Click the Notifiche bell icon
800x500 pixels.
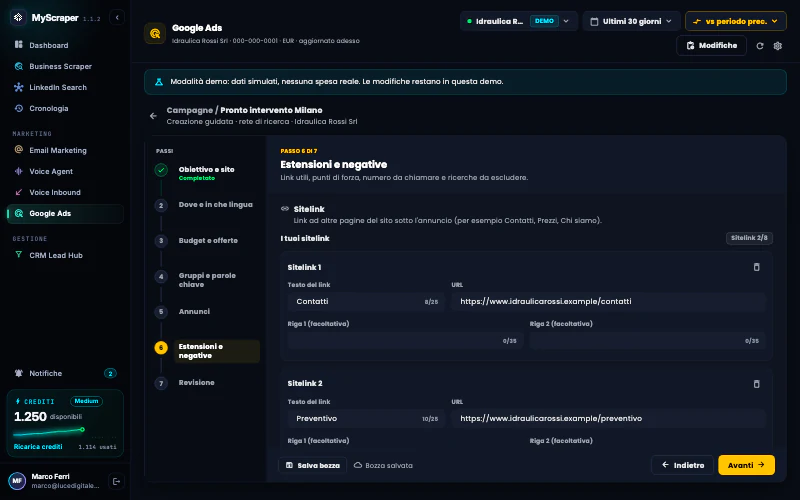pos(19,373)
